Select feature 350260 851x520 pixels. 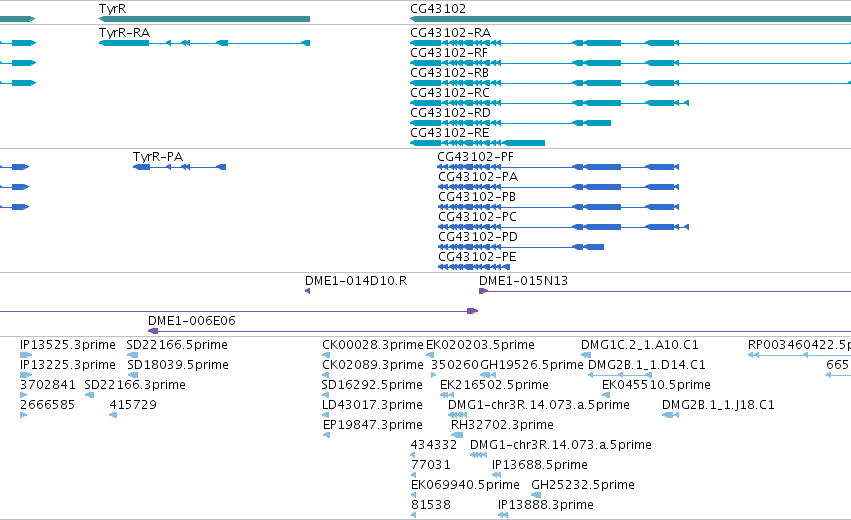455,365
